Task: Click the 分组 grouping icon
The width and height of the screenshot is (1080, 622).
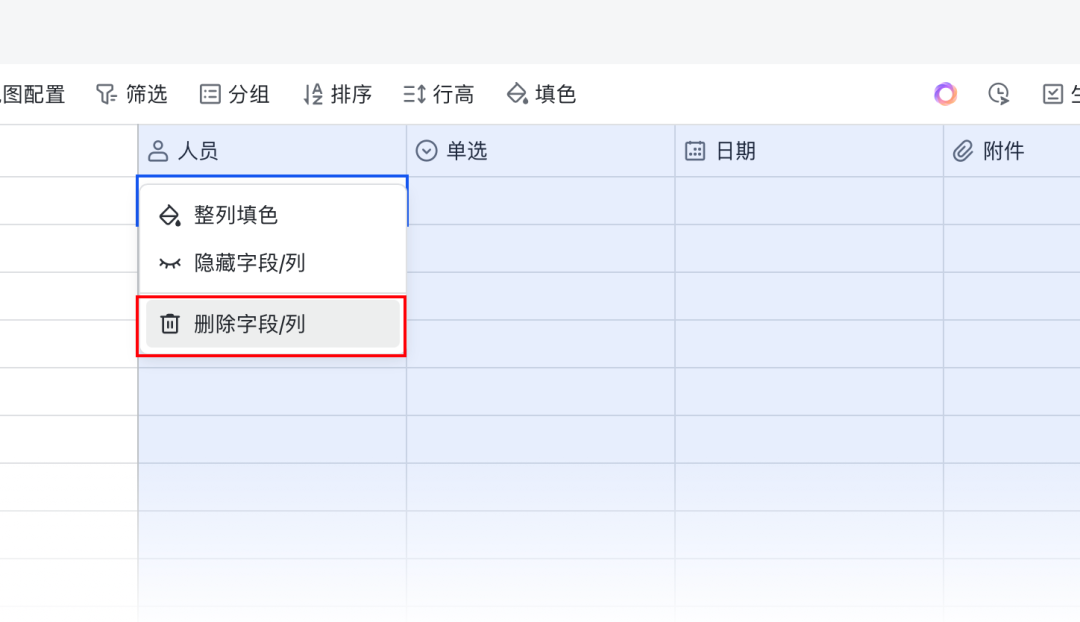Action: (x=210, y=93)
